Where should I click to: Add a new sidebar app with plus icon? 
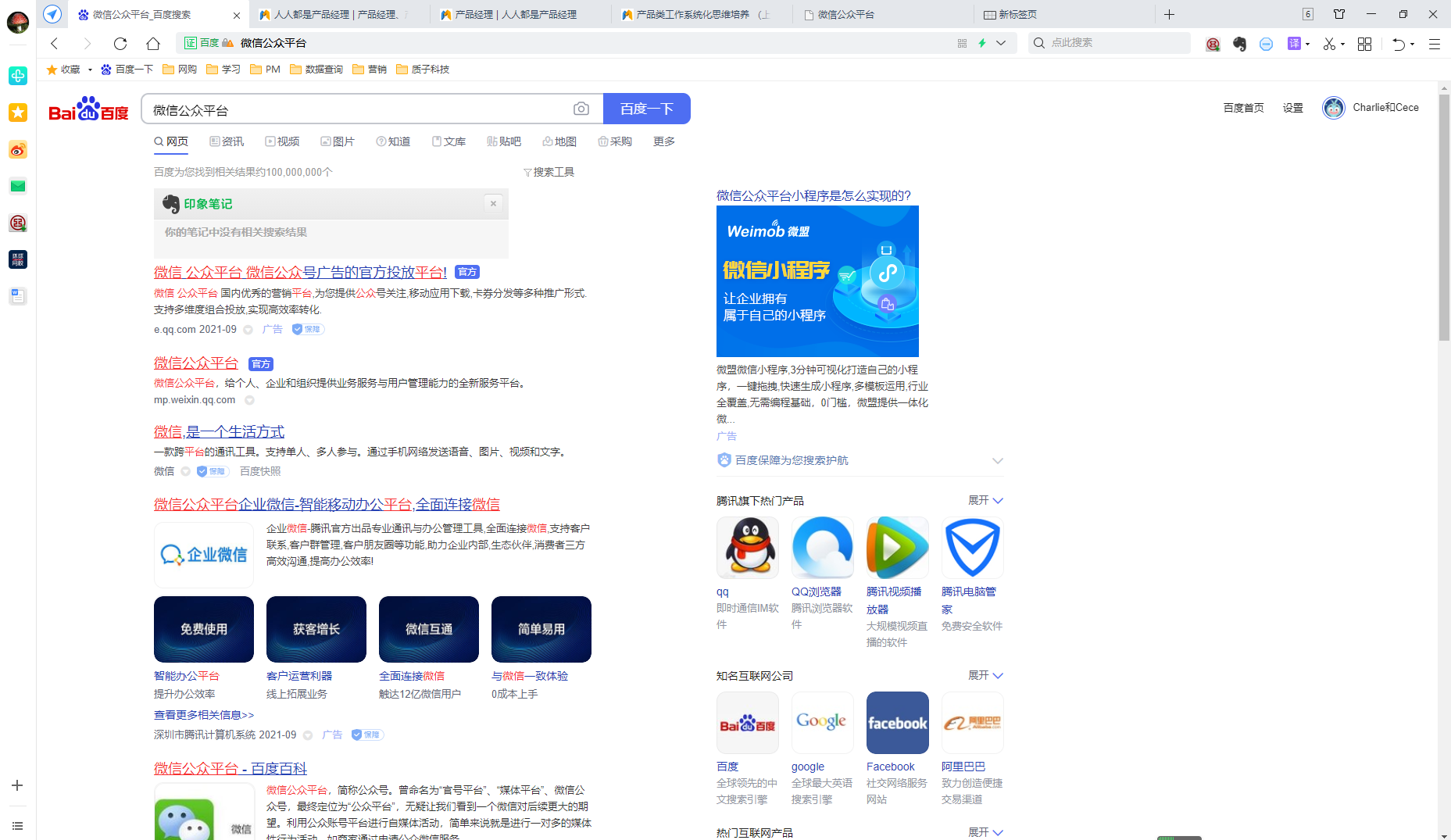(17, 785)
